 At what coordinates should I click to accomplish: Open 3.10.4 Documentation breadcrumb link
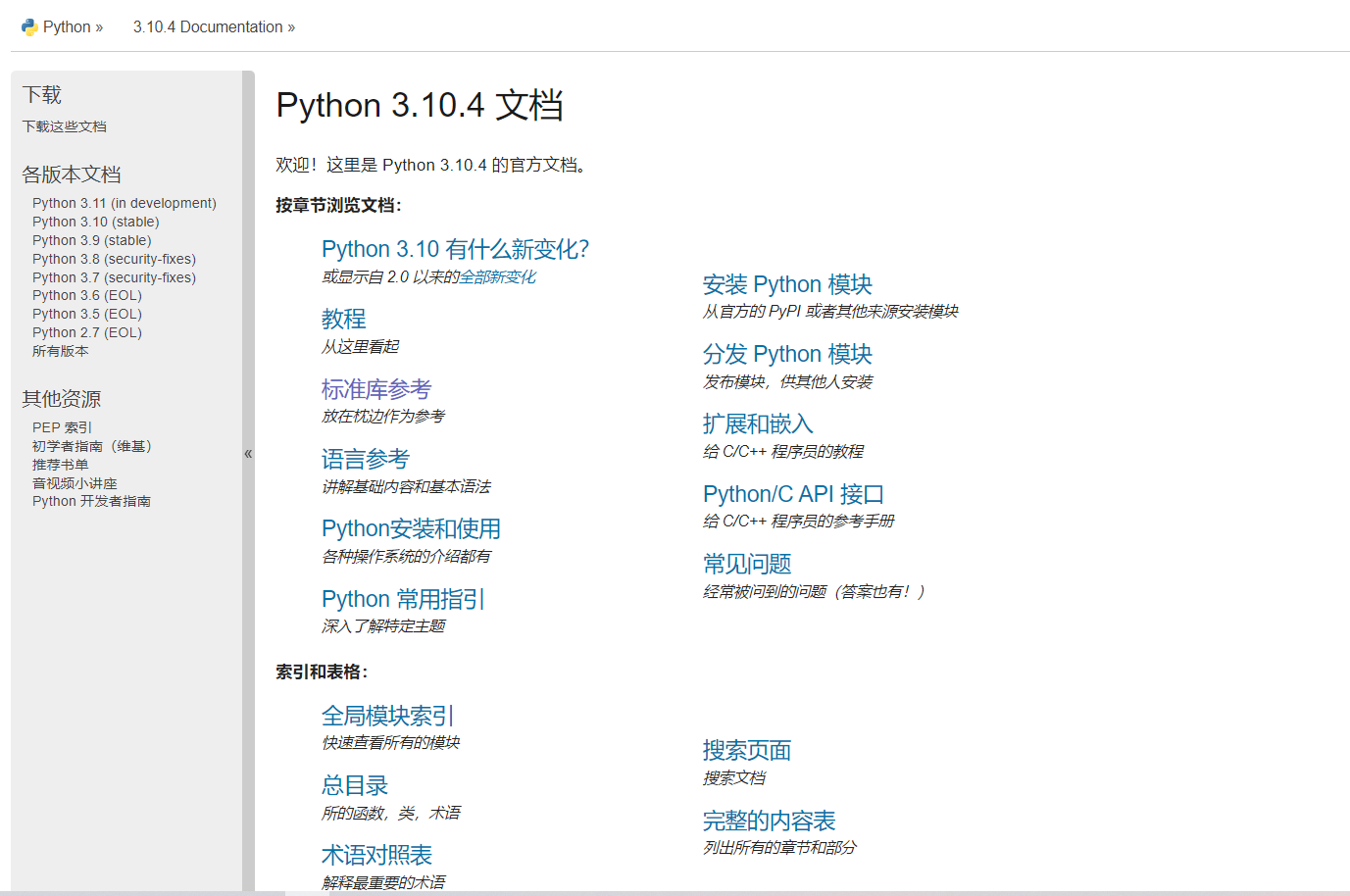pyautogui.click(x=208, y=26)
